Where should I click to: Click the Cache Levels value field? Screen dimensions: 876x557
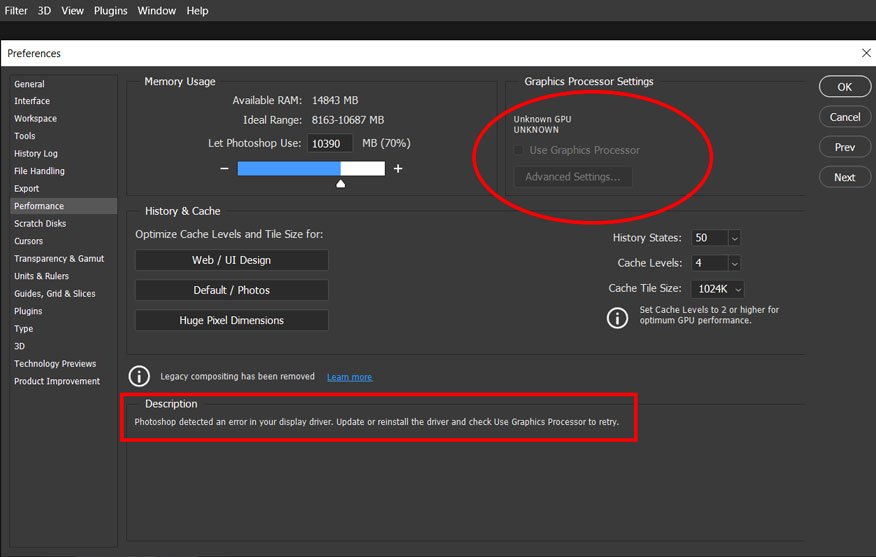pyautogui.click(x=710, y=263)
